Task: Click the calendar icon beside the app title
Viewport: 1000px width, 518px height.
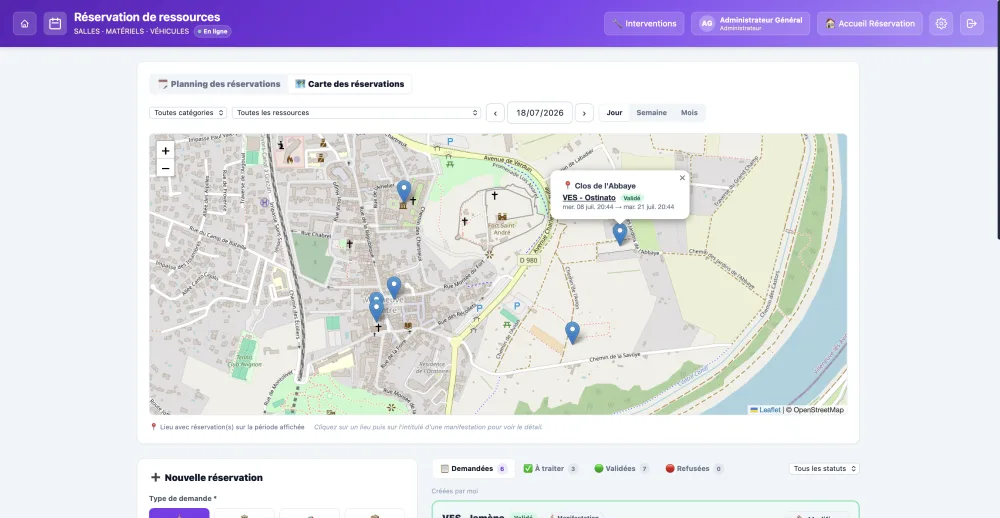Action: (x=55, y=24)
